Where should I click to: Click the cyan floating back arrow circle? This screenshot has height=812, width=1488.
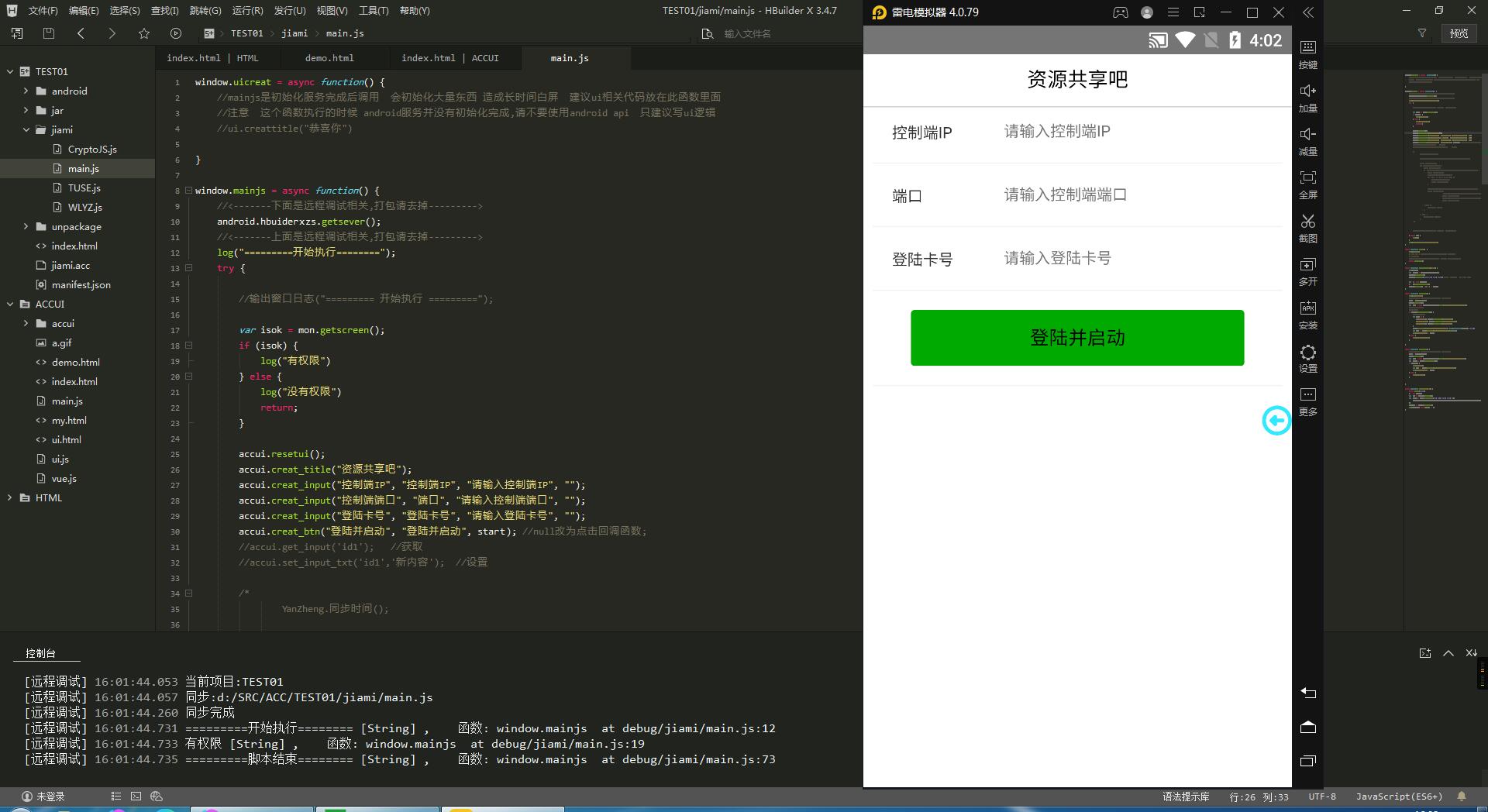1276,421
